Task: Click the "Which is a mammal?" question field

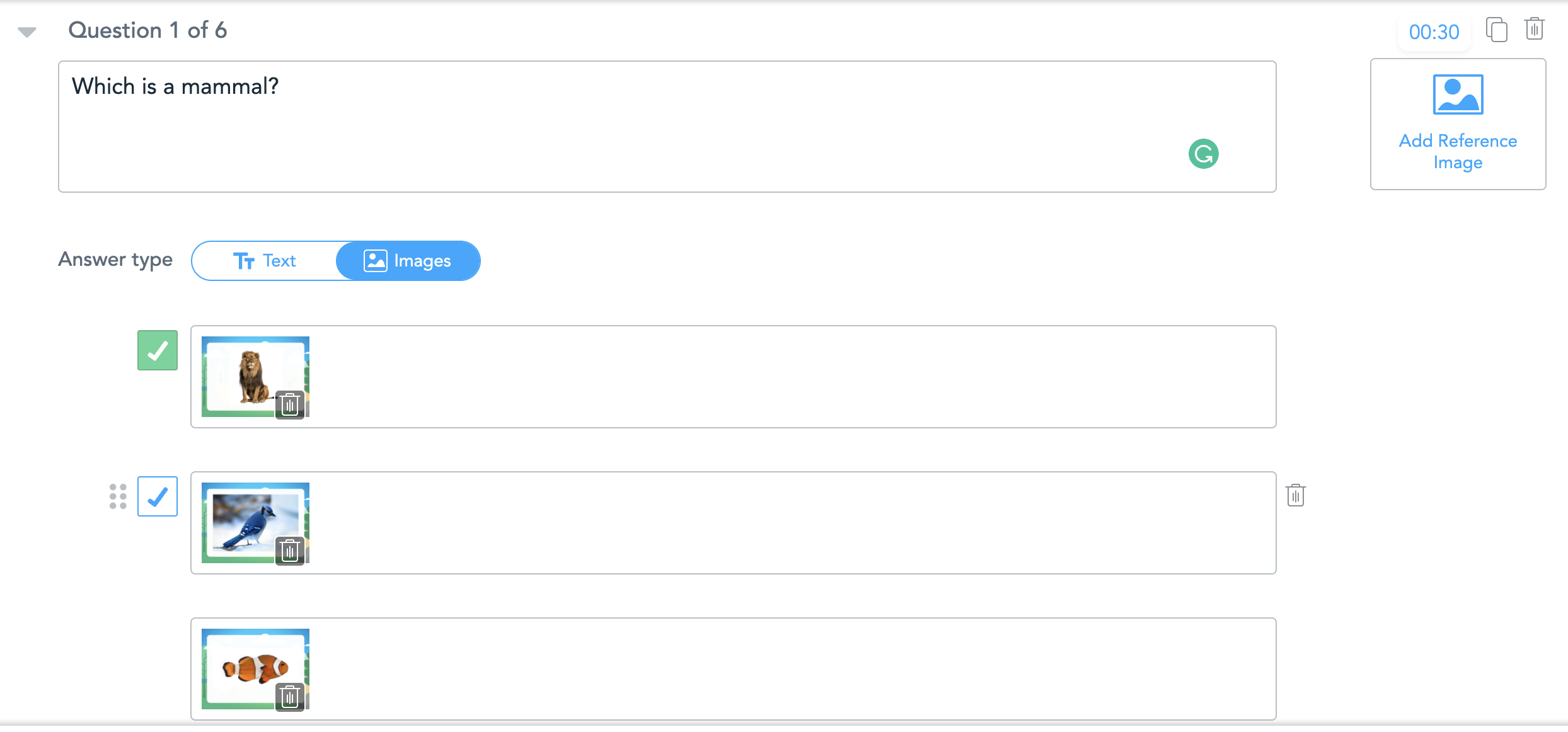Action: (x=630, y=126)
